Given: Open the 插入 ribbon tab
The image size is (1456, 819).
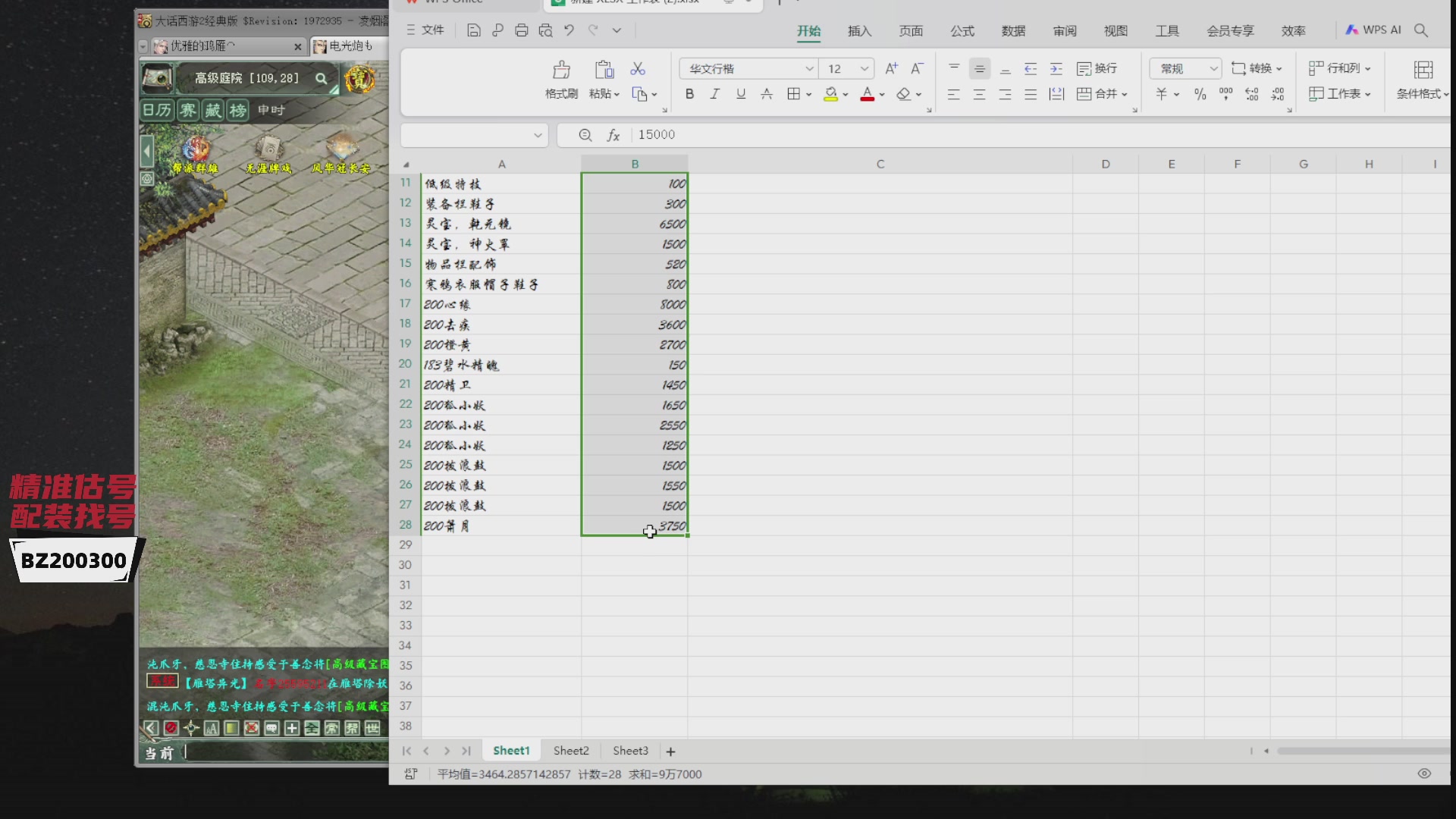Looking at the screenshot, I should point(859,31).
